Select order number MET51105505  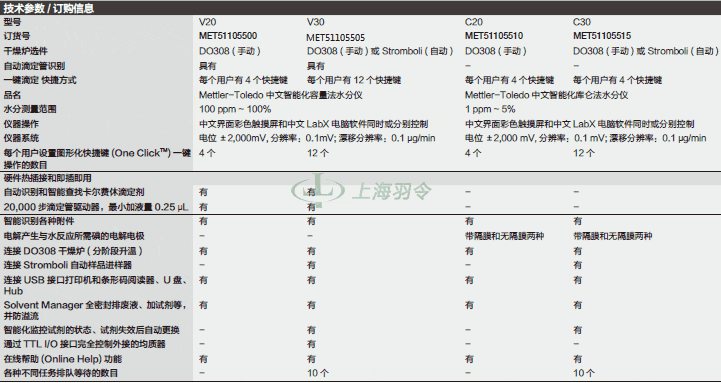(x=336, y=37)
